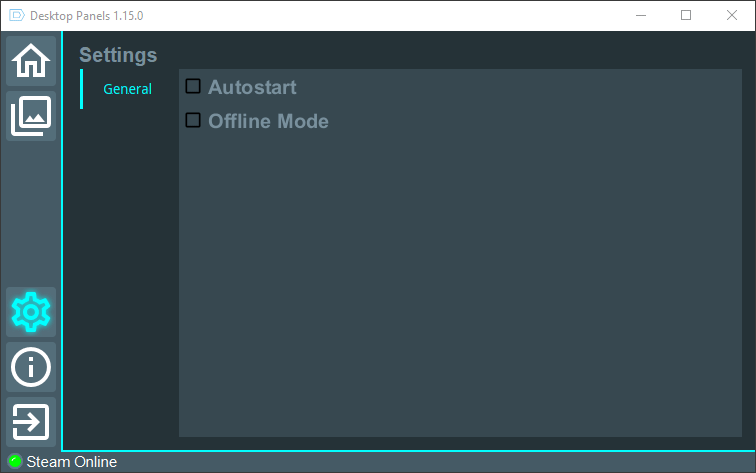Screen dimensions: 756x473
Task: Select the cyan Settings gear icon
Action: pyautogui.click(x=31, y=312)
